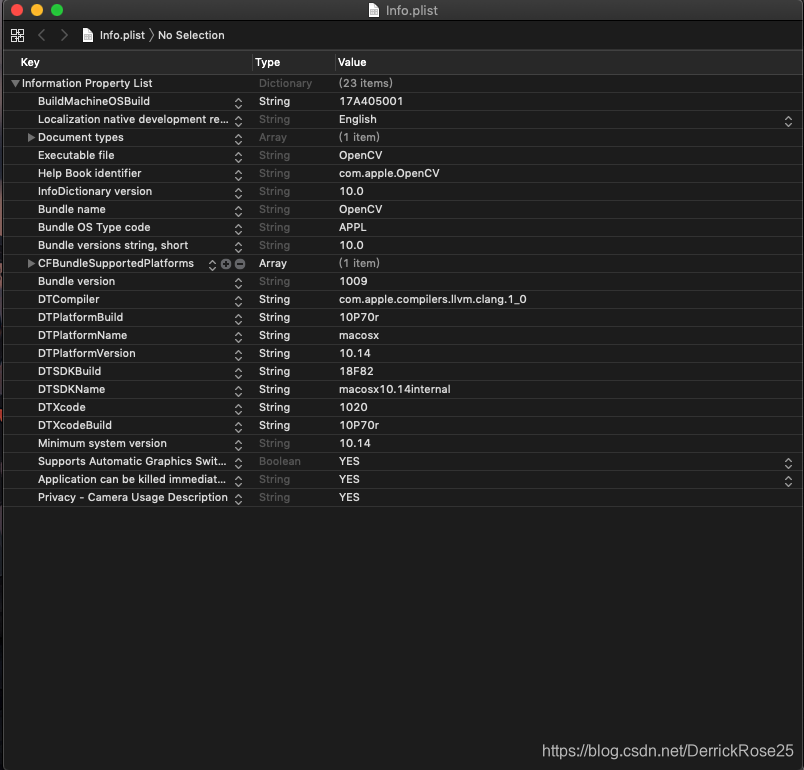804x770 pixels.
Task: Open key stepper for DTXcode
Action: pos(238,409)
